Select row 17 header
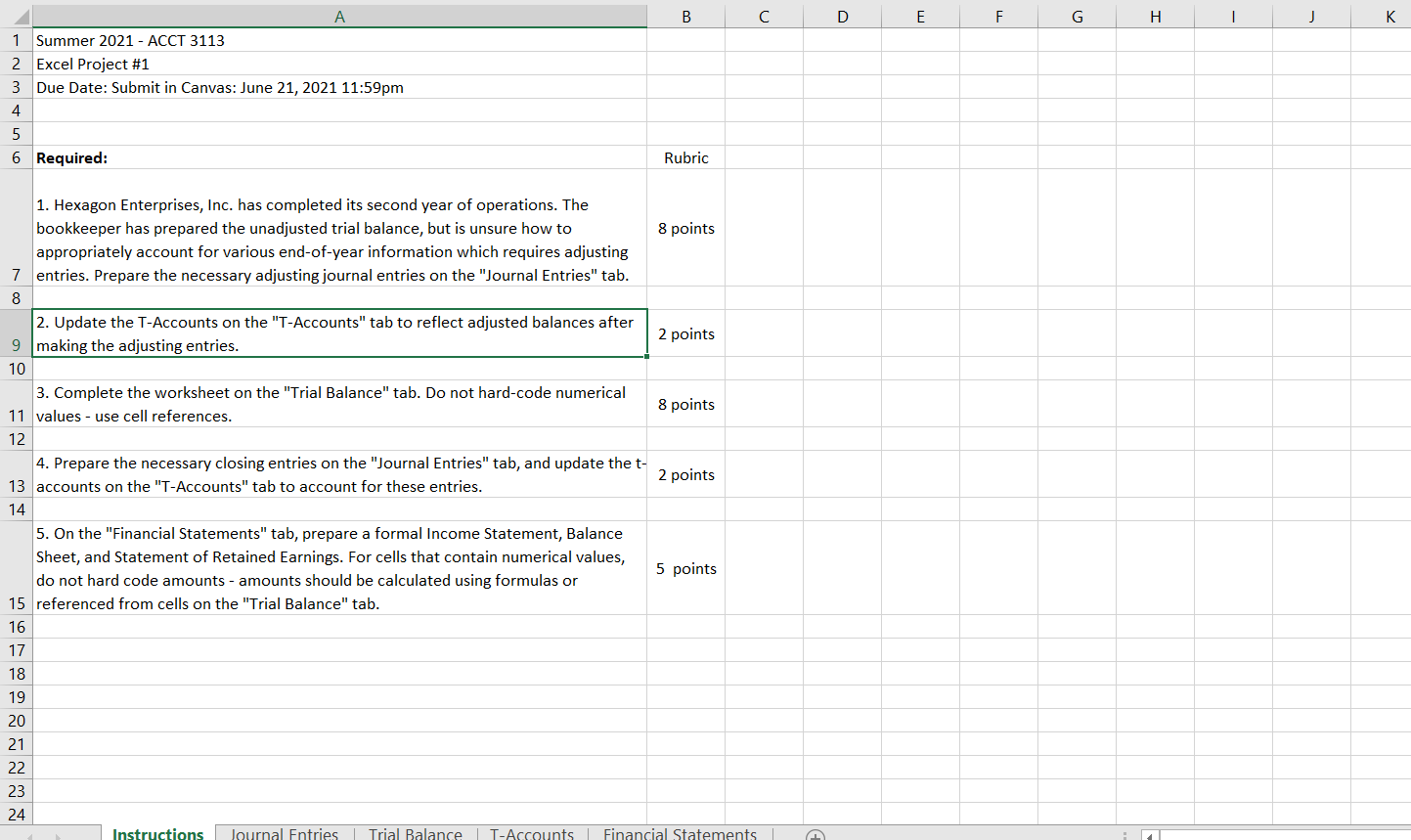The image size is (1411, 840). pos(16,650)
